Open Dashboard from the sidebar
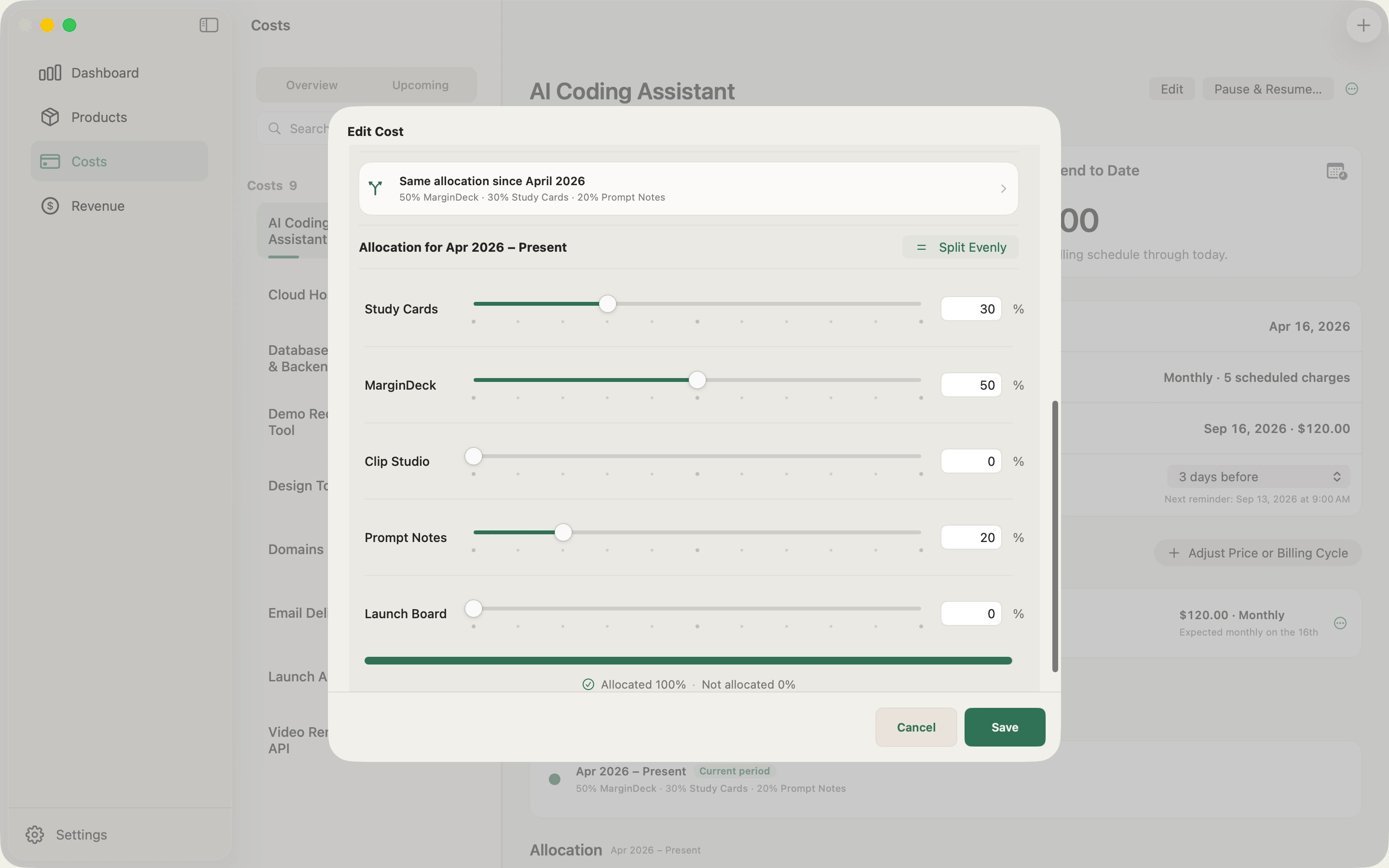This screenshot has width=1389, height=868. click(119, 73)
